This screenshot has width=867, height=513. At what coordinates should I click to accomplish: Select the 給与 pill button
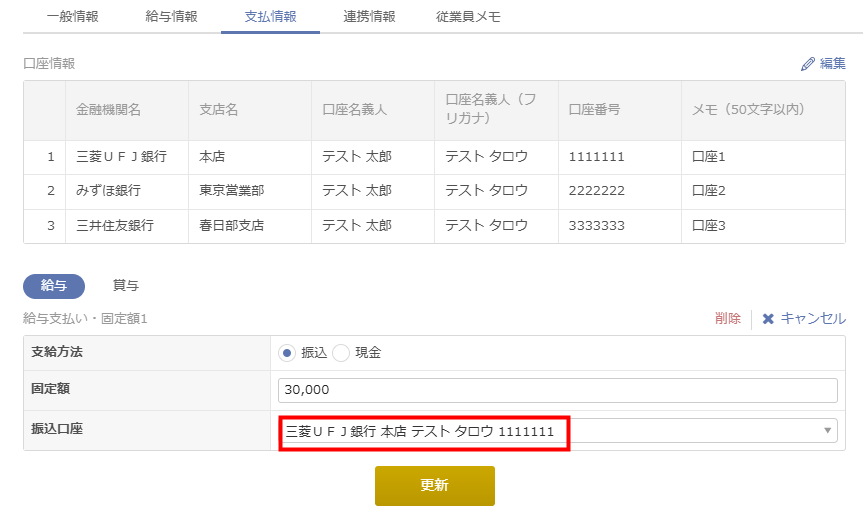pyautogui.click(x=54, y=286)
